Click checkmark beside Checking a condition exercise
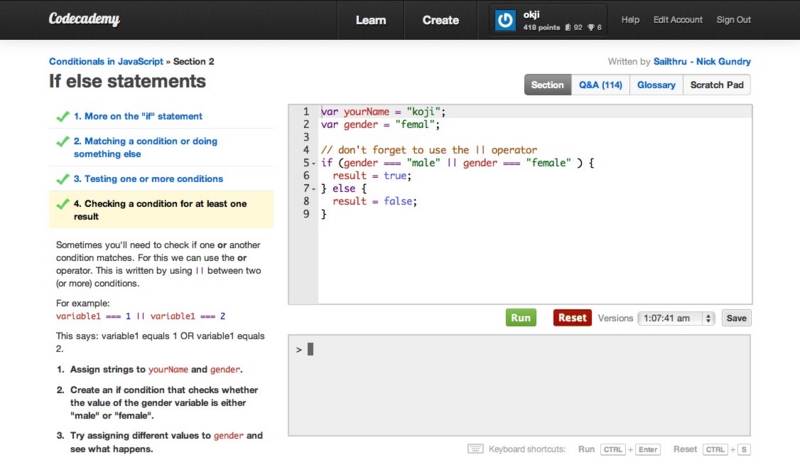 point(63,204)
